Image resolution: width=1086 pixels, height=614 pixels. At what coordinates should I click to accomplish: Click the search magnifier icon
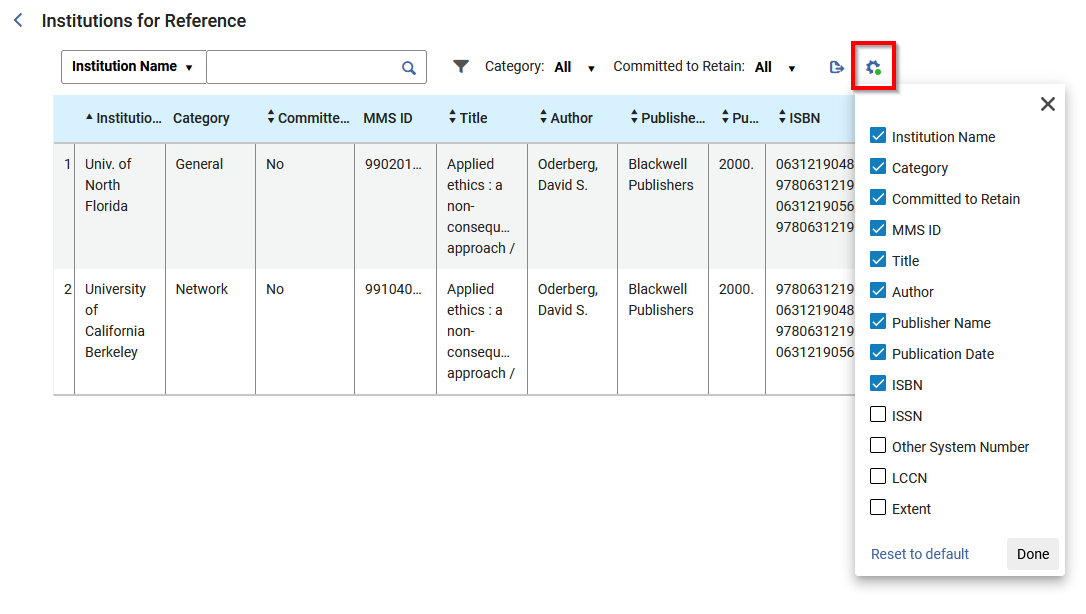(x=408, y=68)
